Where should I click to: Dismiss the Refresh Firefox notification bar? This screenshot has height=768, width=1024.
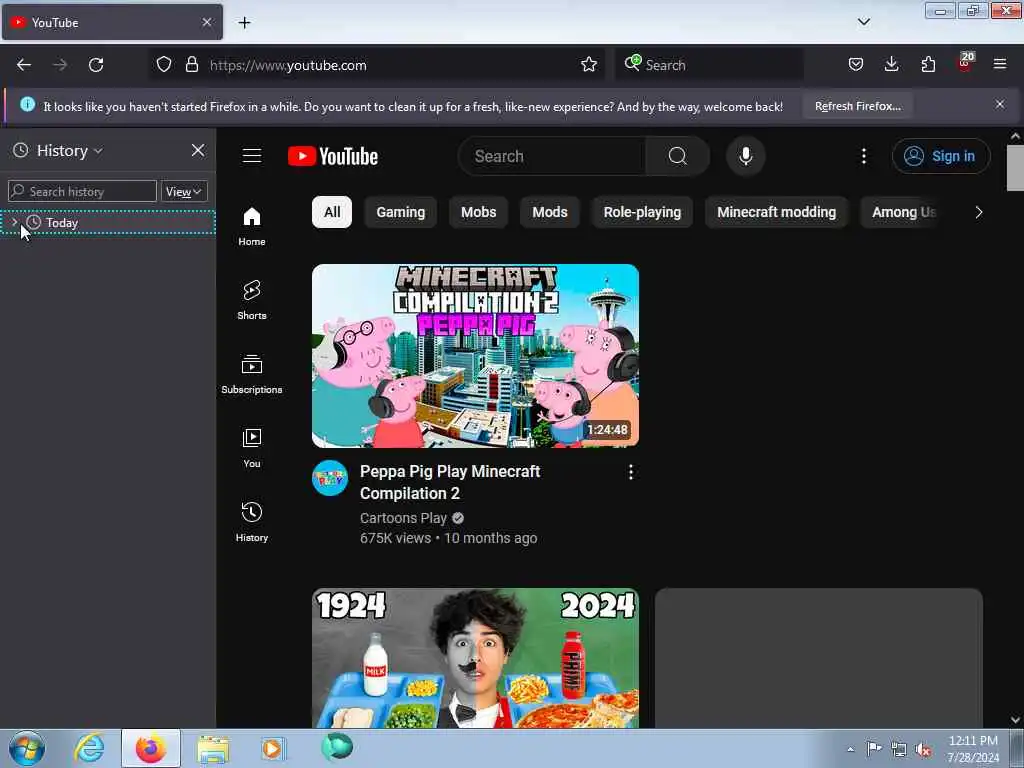[x=1000, y=104]
